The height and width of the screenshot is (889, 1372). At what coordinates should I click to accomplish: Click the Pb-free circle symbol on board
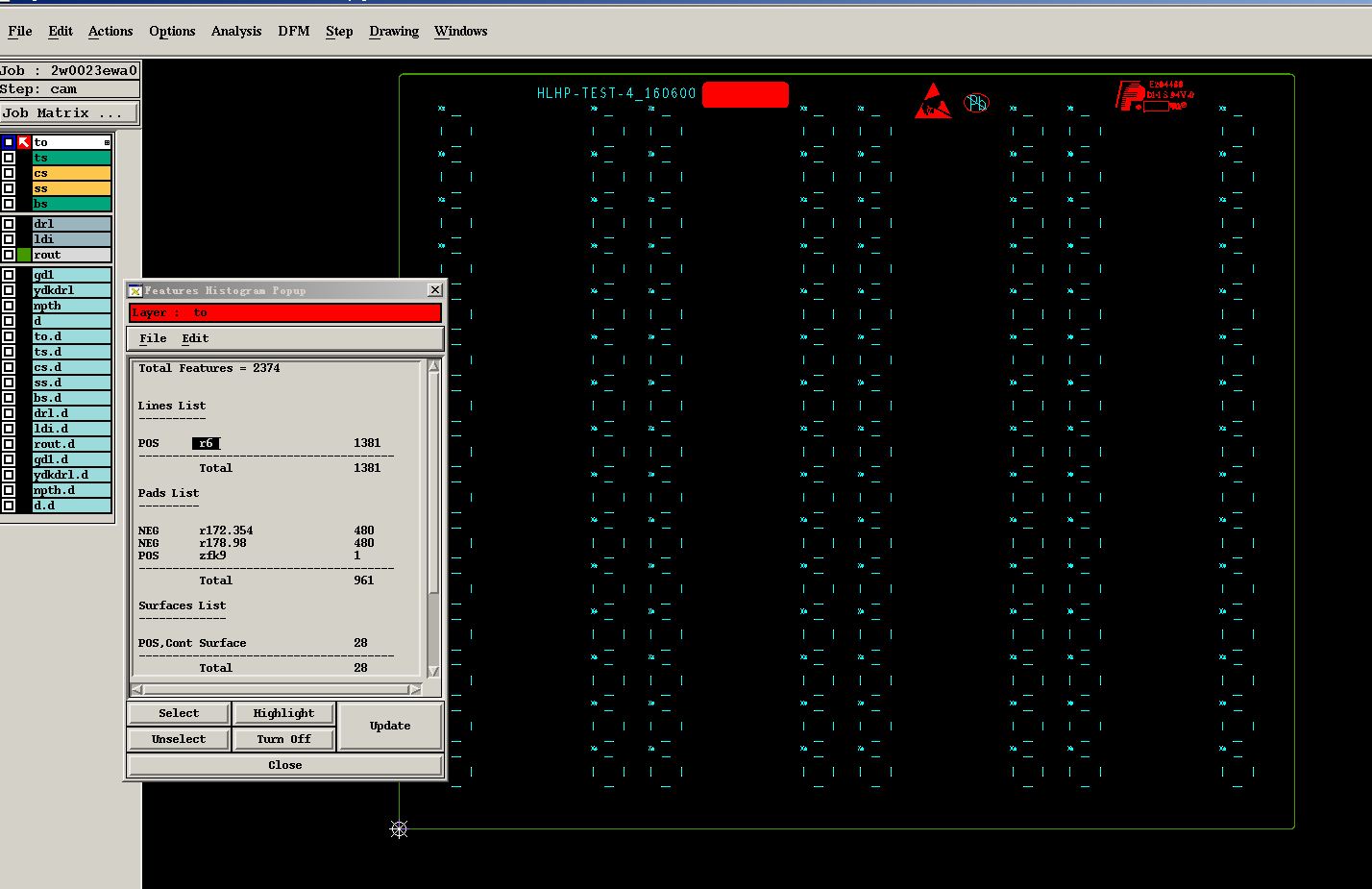point(976,103)
